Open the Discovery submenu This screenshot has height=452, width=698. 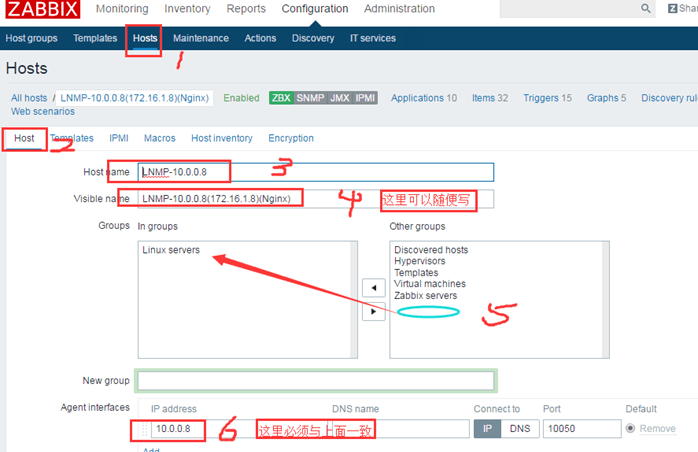pos(313,38)
